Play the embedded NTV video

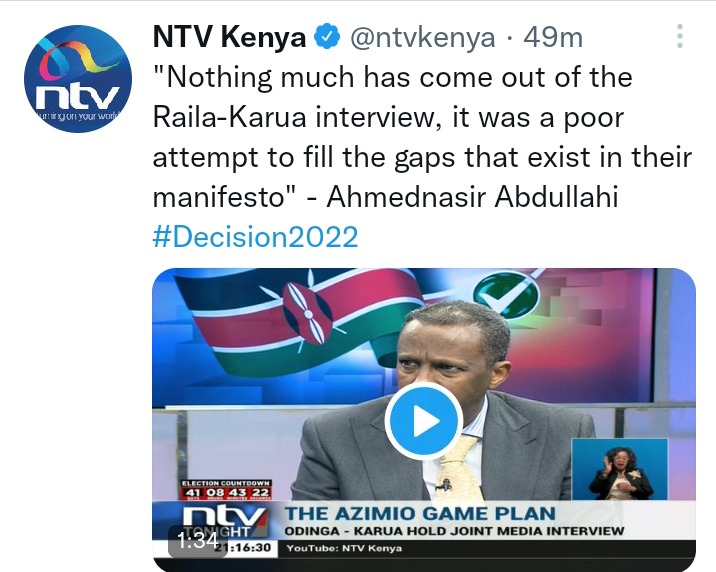(x=424, y=421)
